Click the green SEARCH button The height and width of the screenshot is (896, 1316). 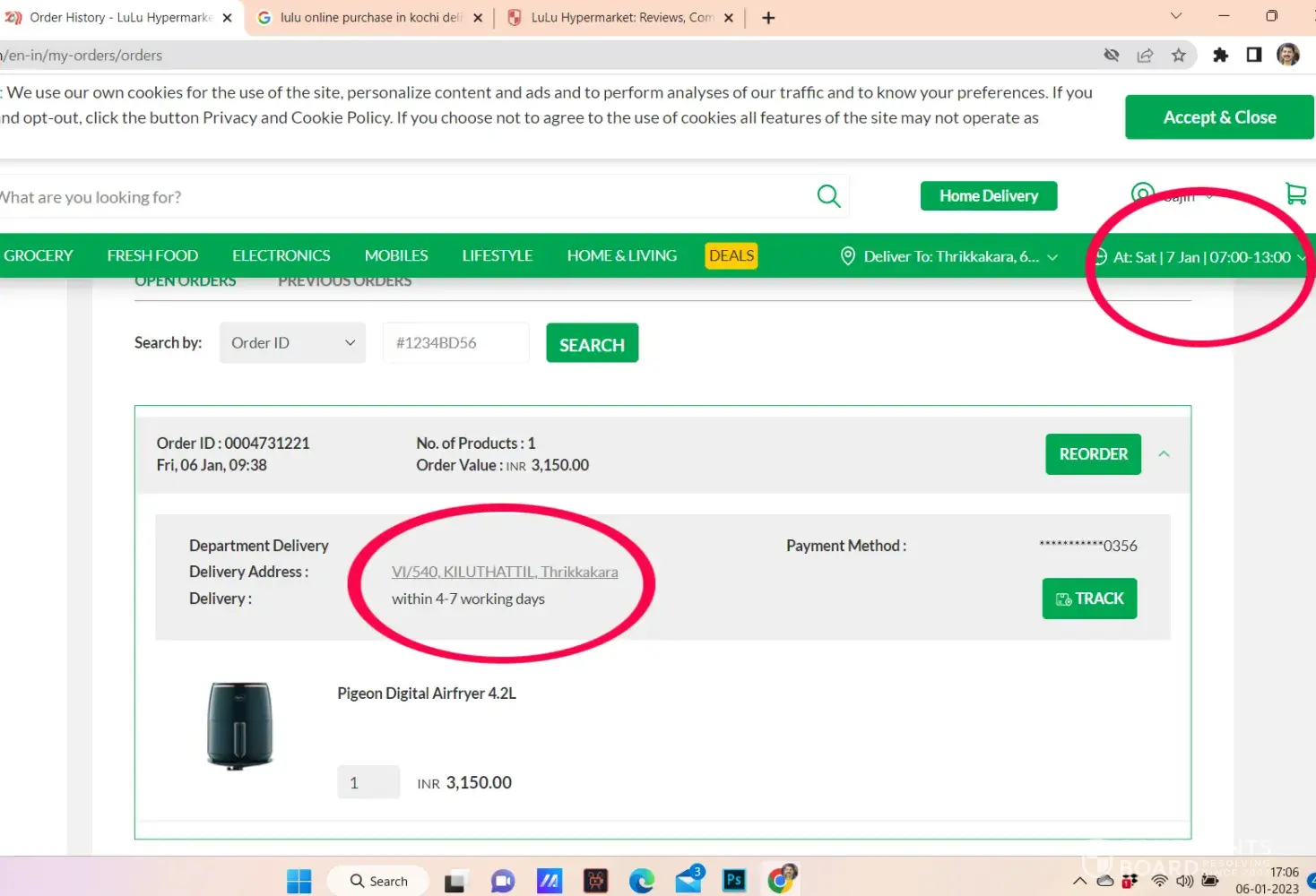tap(593, 343)
